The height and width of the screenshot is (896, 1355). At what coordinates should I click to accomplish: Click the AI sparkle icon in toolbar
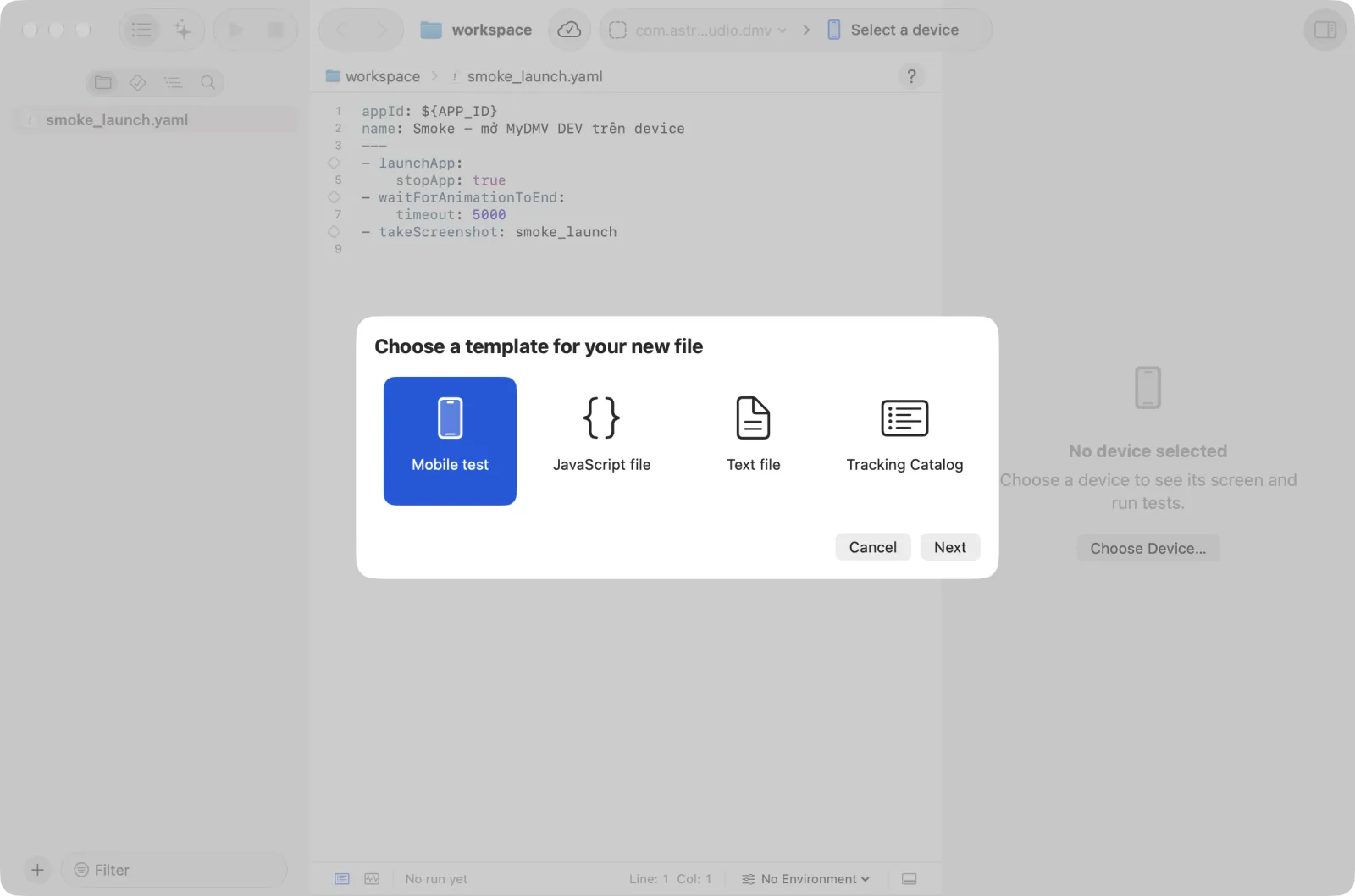pyautogui.click(x=183, y=30)
